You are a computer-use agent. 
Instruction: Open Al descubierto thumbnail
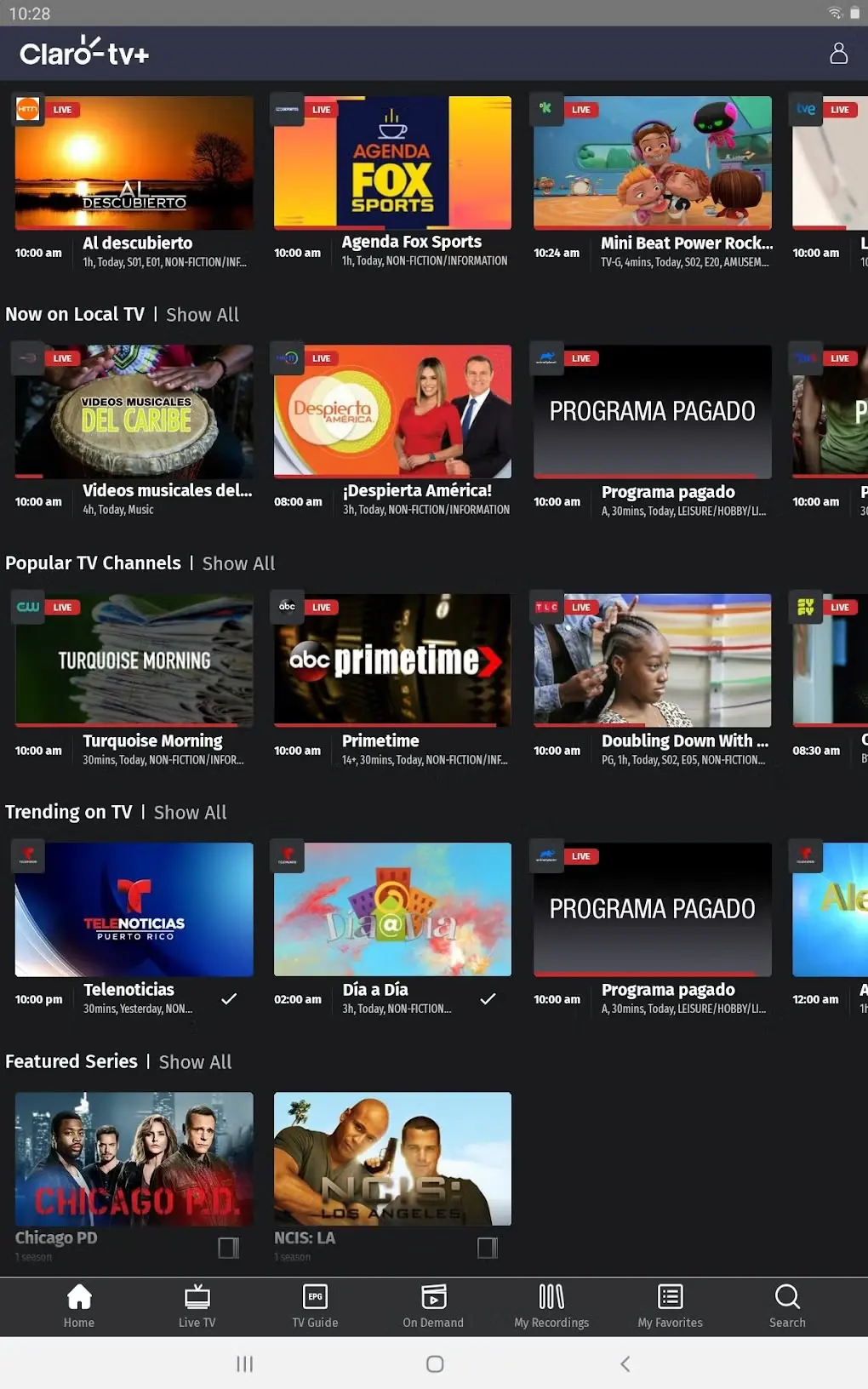134,163
